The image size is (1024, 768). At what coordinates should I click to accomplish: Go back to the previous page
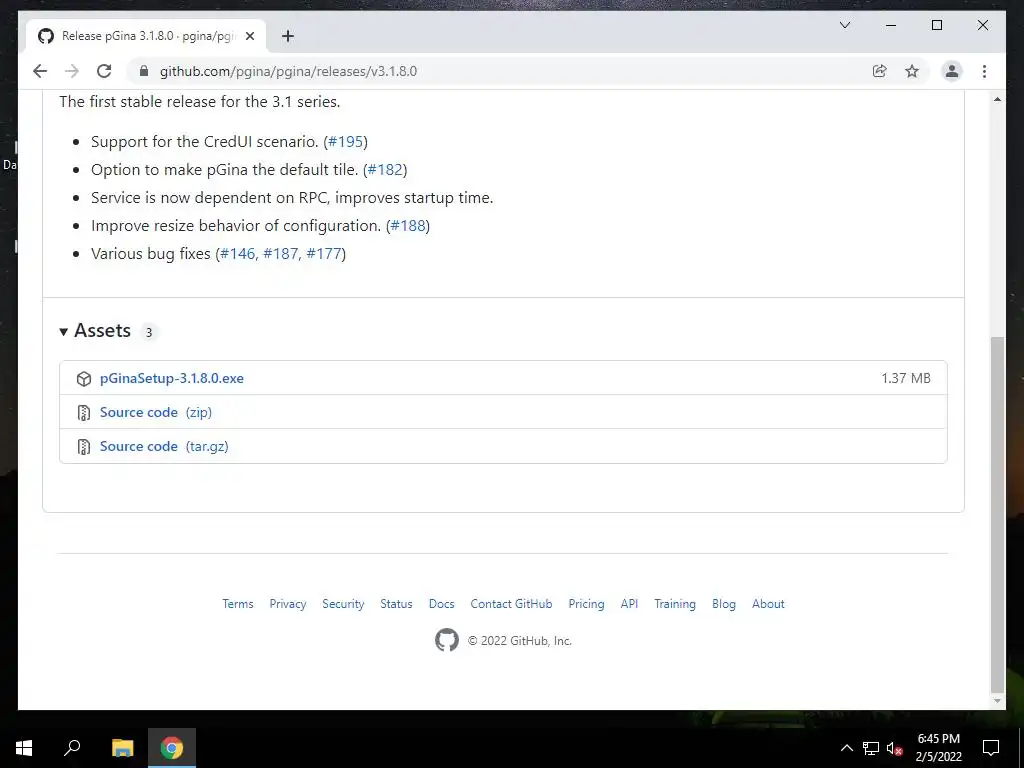click(40, 71)
